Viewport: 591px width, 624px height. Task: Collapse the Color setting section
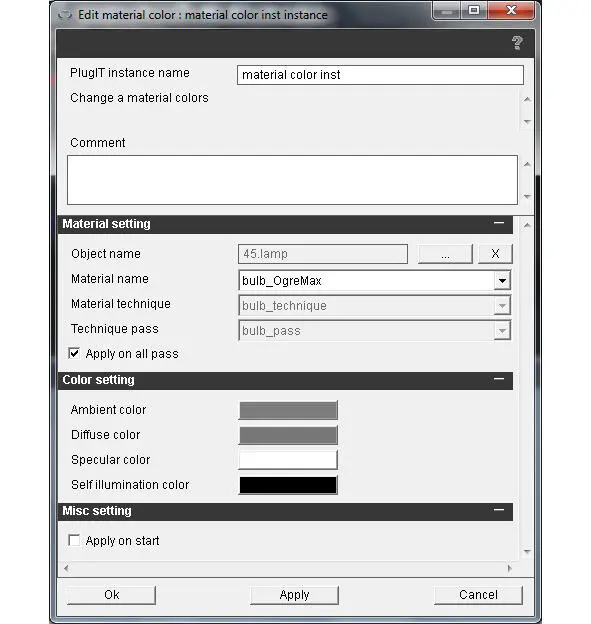[x=499, y=379]
